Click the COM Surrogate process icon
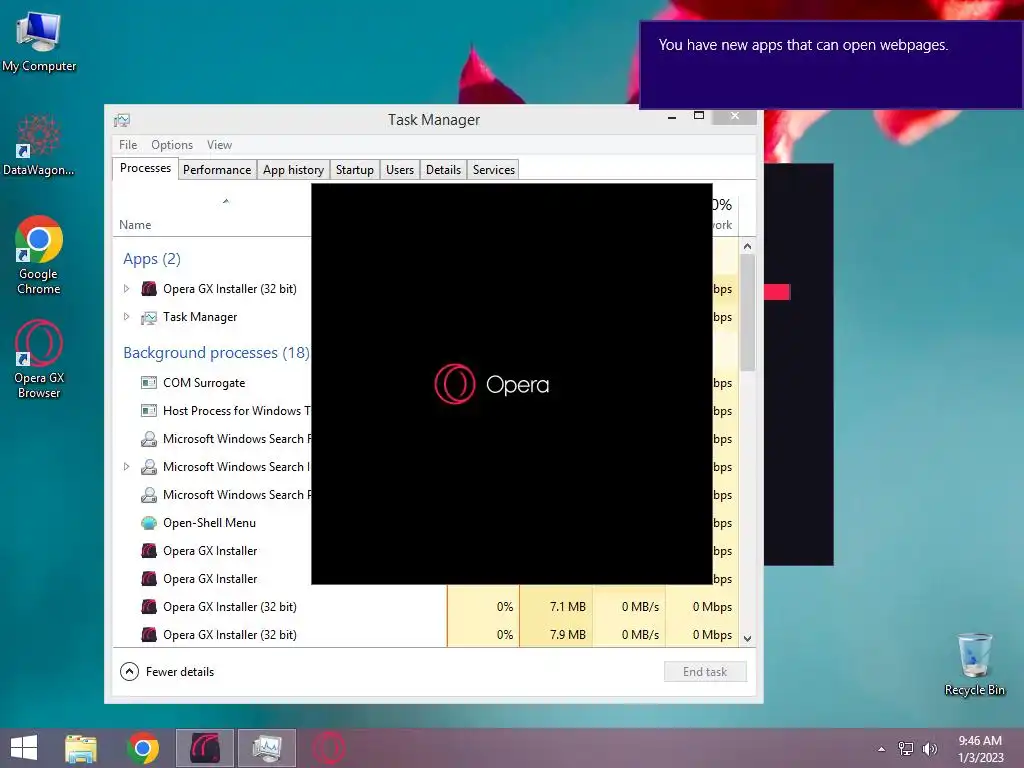This screenshot has width=1024, height=768. pyautogui.click(x=149, y=383)
